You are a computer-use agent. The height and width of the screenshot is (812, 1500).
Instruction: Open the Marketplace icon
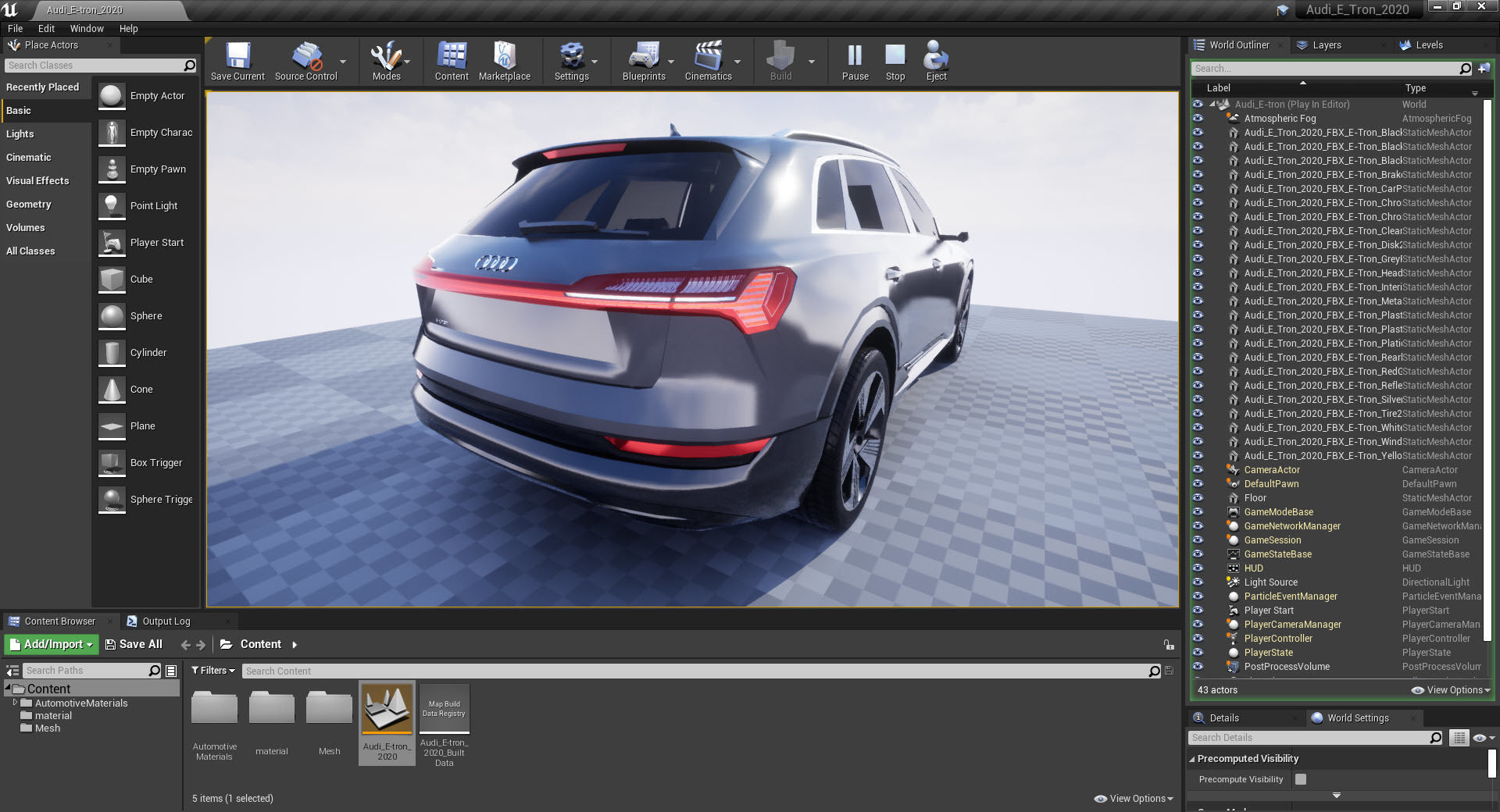pyautogui.click(x=504, y=57)
